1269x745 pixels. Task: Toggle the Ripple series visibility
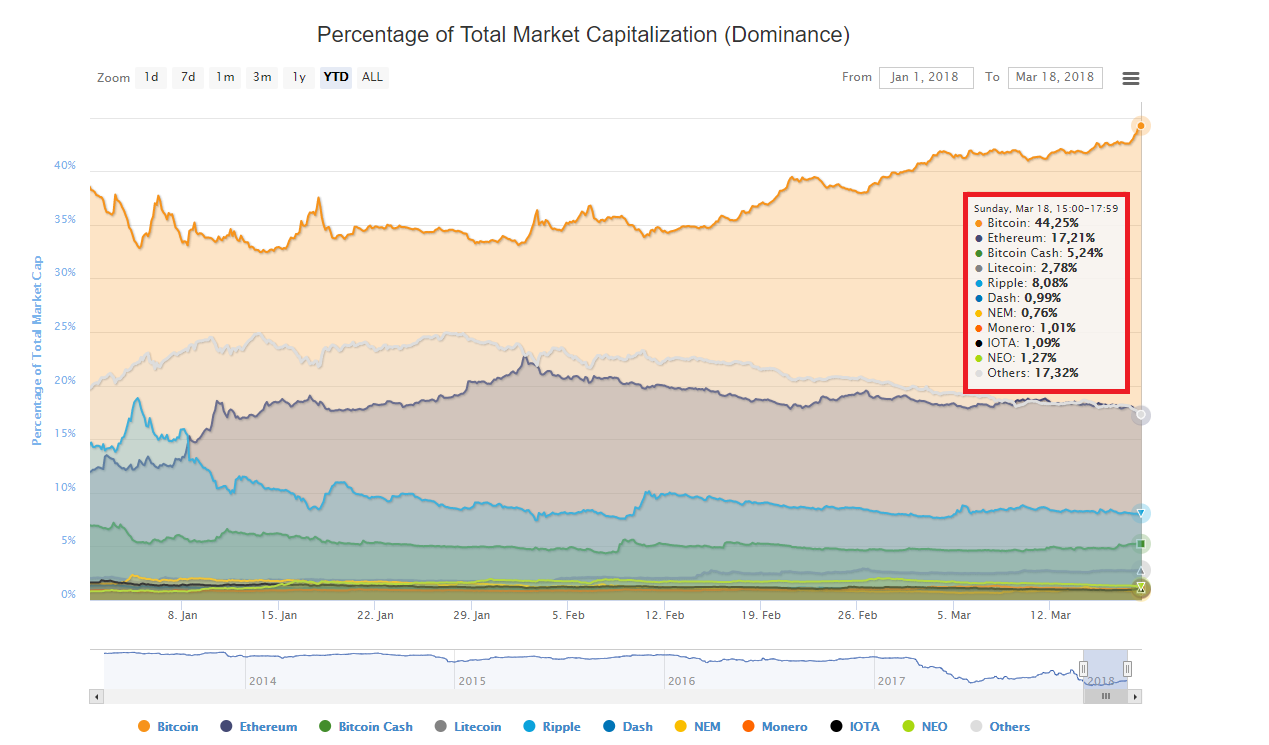point(552,727)
